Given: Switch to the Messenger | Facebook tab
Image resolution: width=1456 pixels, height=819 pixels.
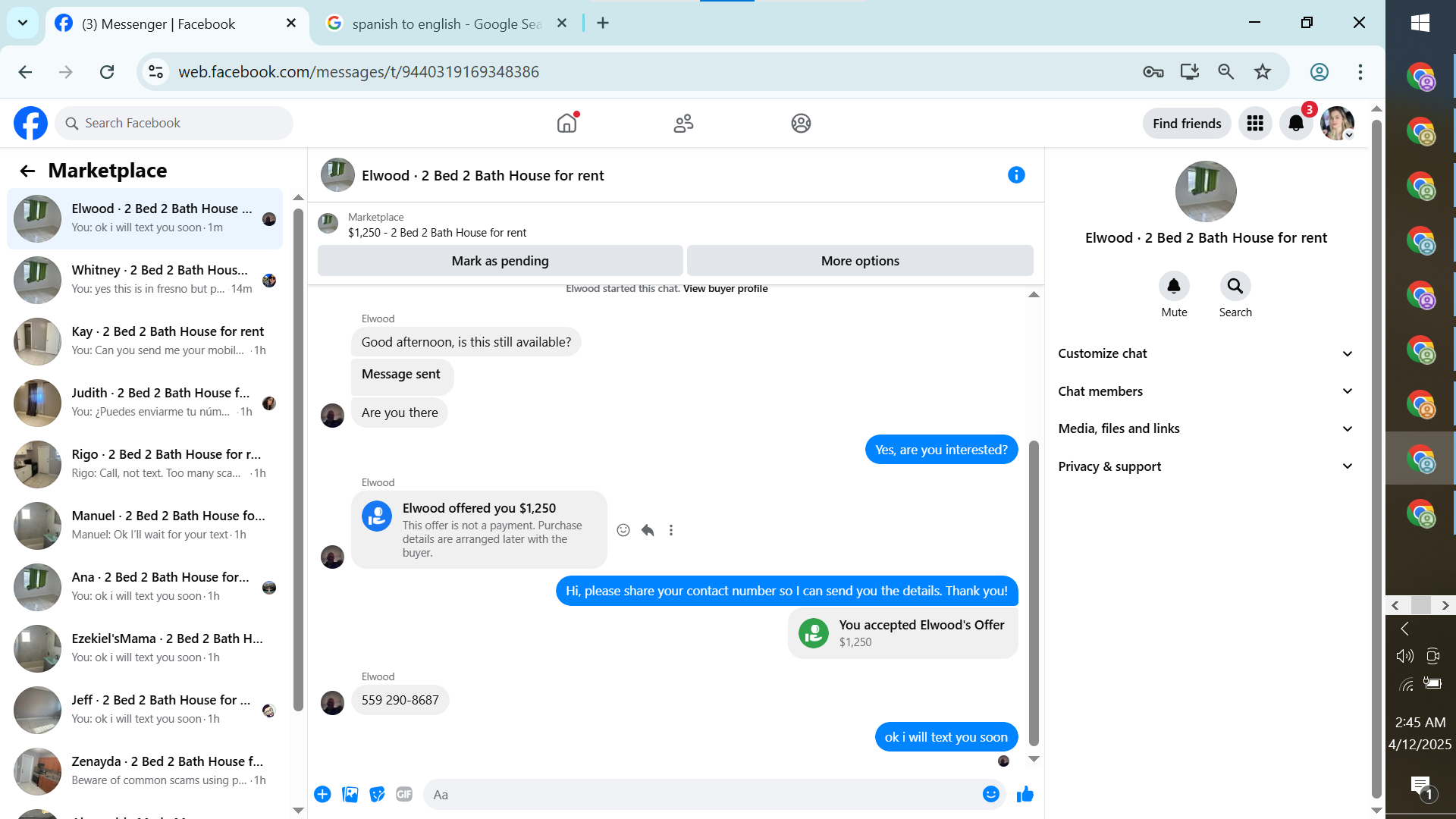Looking at the screenshot, I should pyautogui.click(x=178, y=24).
